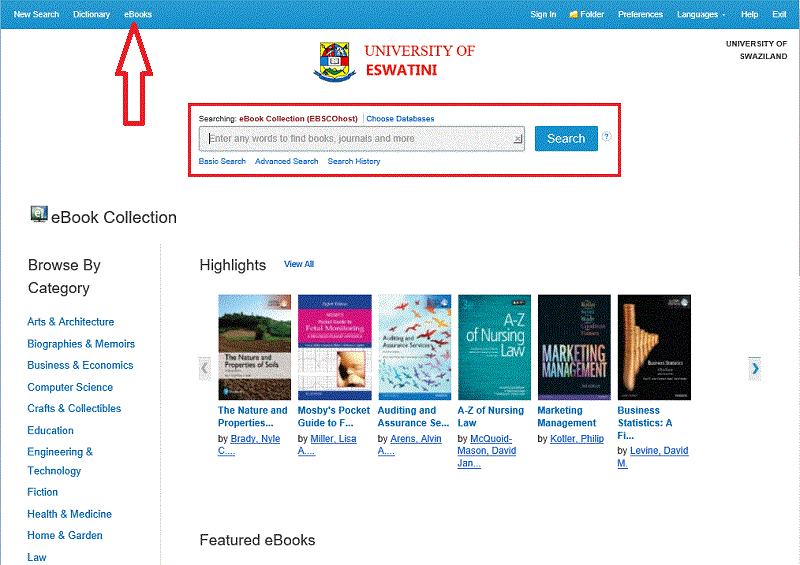Image resolution: width=800 pixels, height=565 pixels.
Task: Browse the Computer Science category
Action: coord(70,387)
